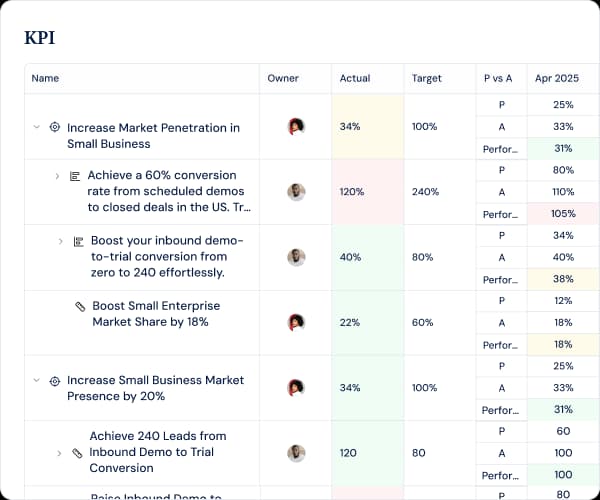
Task: Select the 22% Actual cell
Action: (368, 323)
